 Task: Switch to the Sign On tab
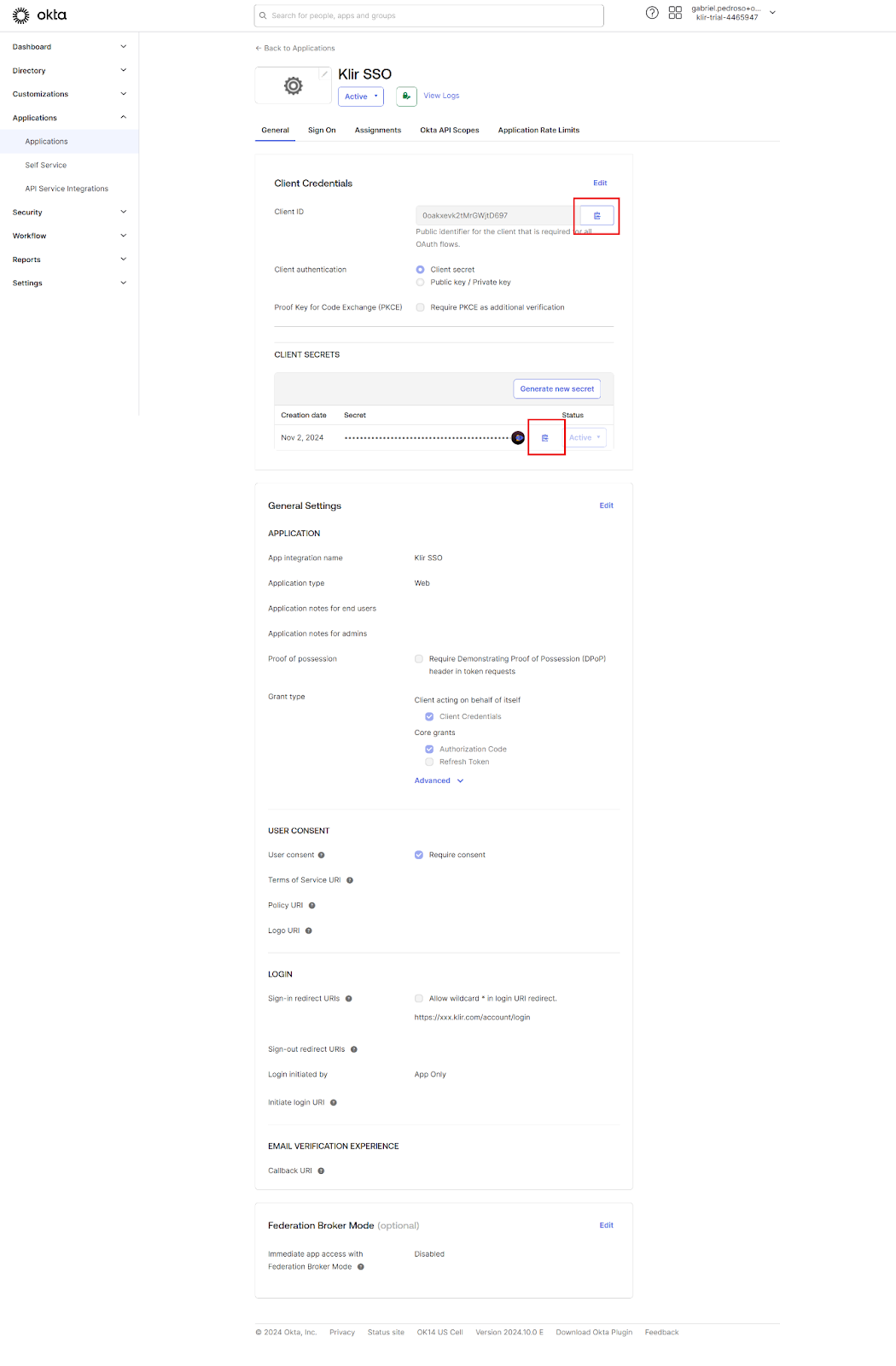tap(322, 131)
